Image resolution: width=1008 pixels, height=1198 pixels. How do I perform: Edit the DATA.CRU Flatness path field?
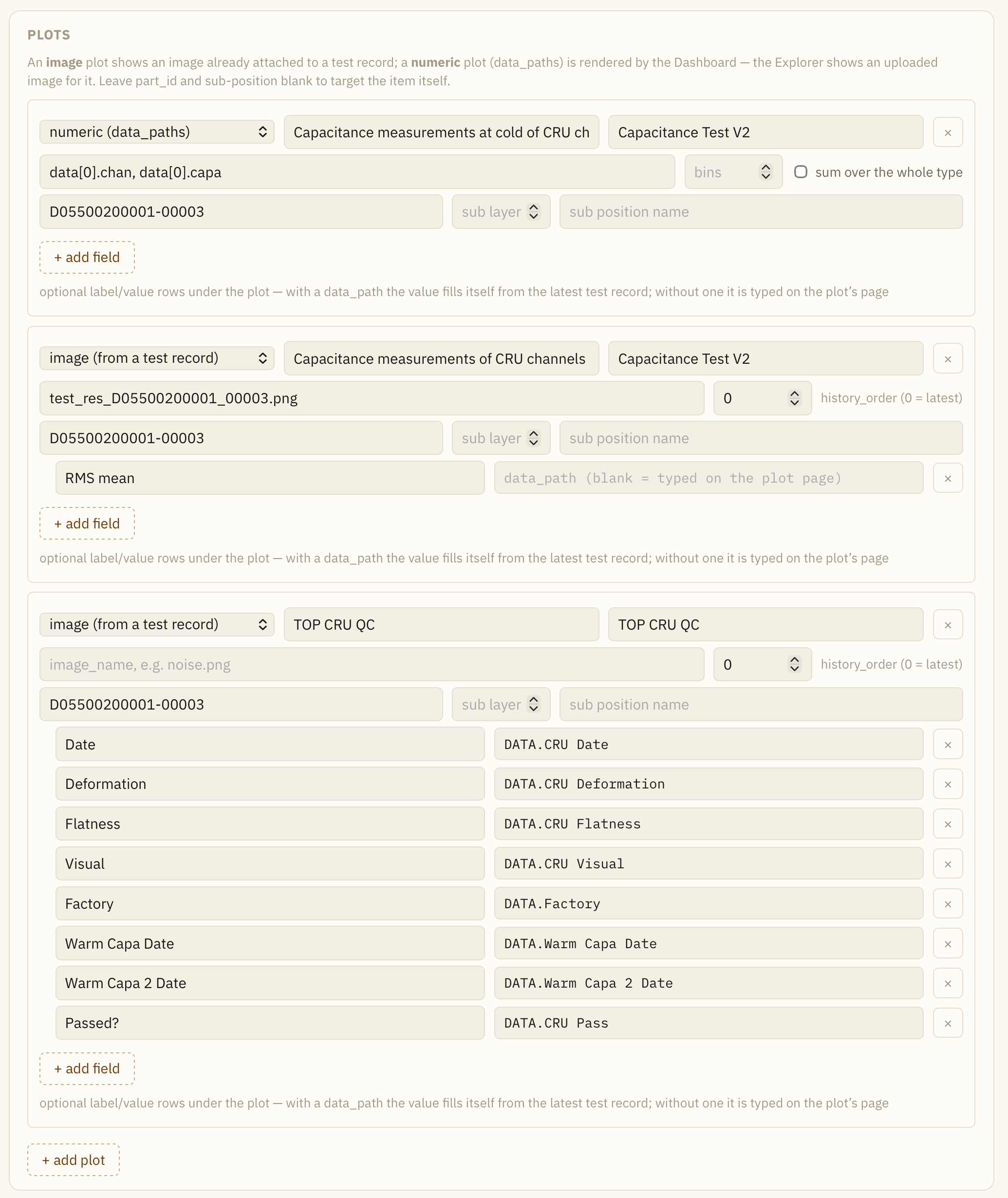[709, 824]
